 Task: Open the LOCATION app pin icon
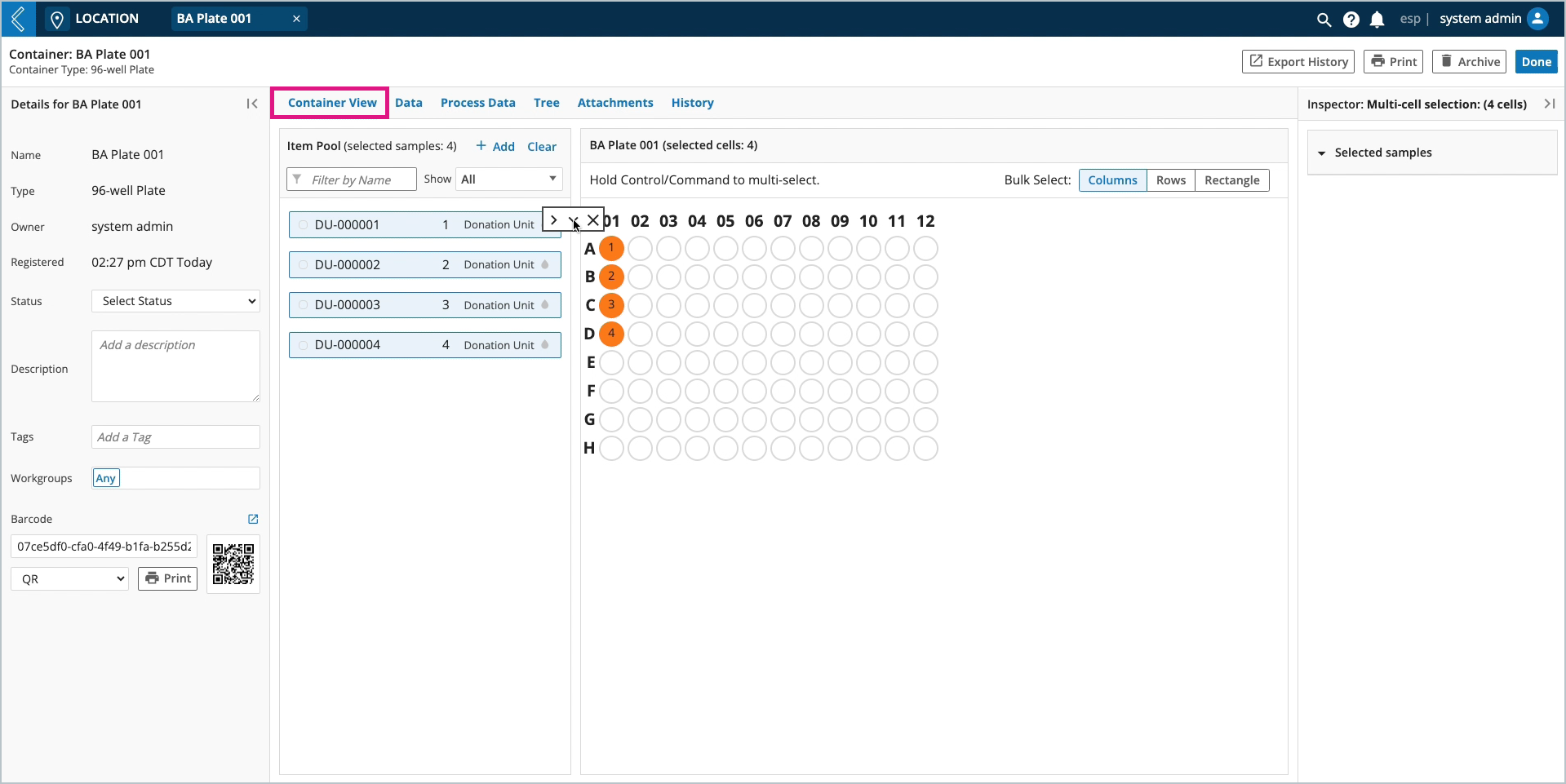coord(56,20)
